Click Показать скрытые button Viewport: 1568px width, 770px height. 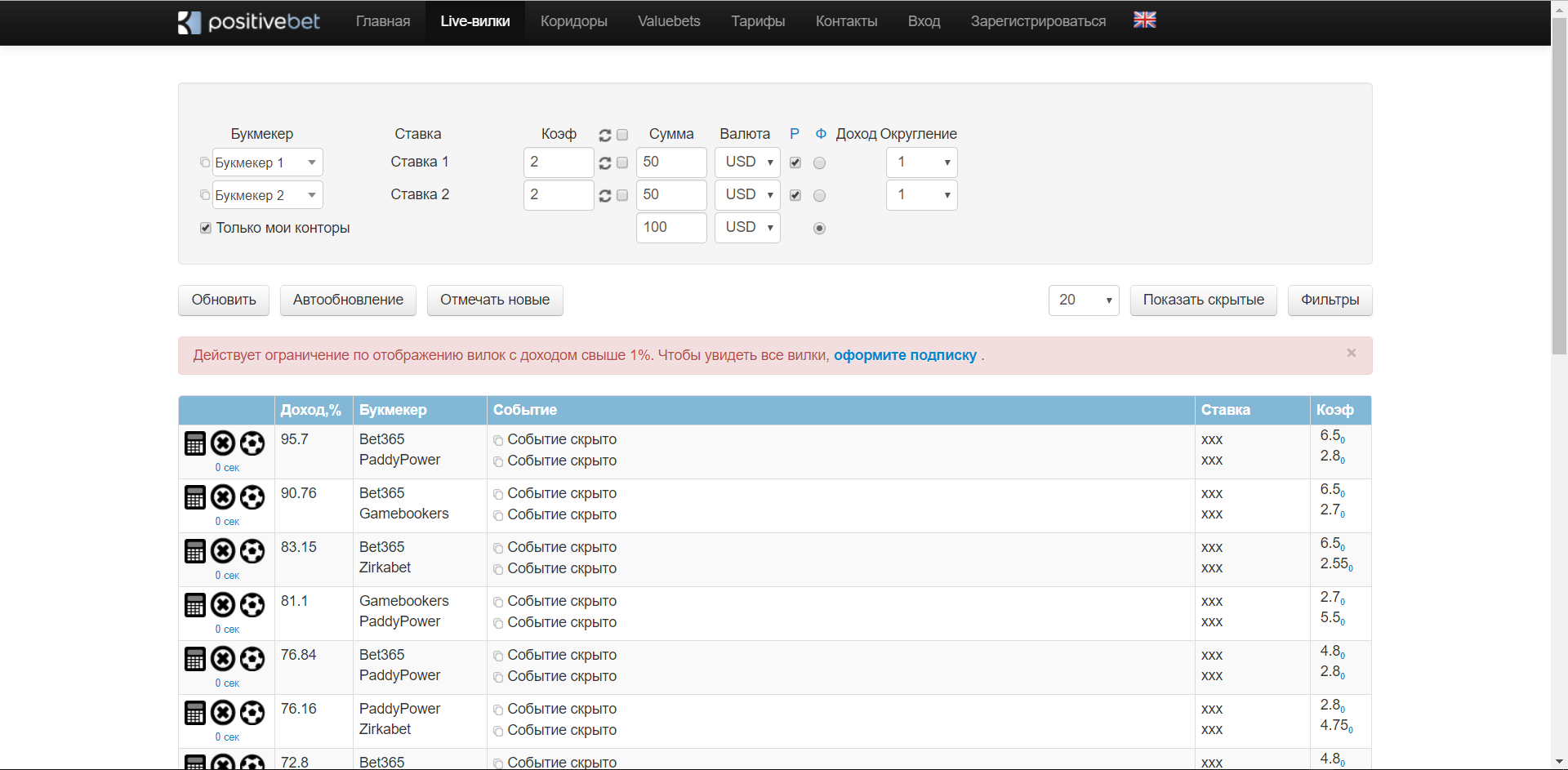[x=1204, y=300]
